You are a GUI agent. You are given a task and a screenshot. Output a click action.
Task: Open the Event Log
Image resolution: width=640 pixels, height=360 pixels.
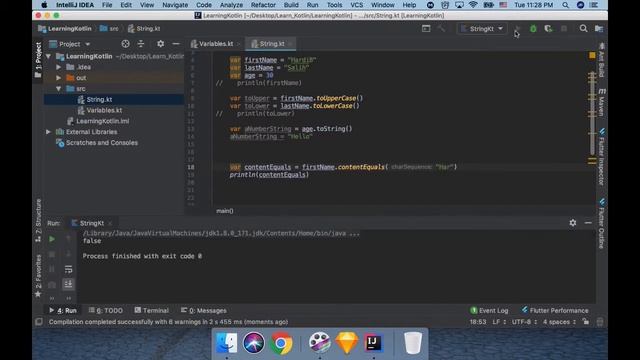[x=489, y=310]
